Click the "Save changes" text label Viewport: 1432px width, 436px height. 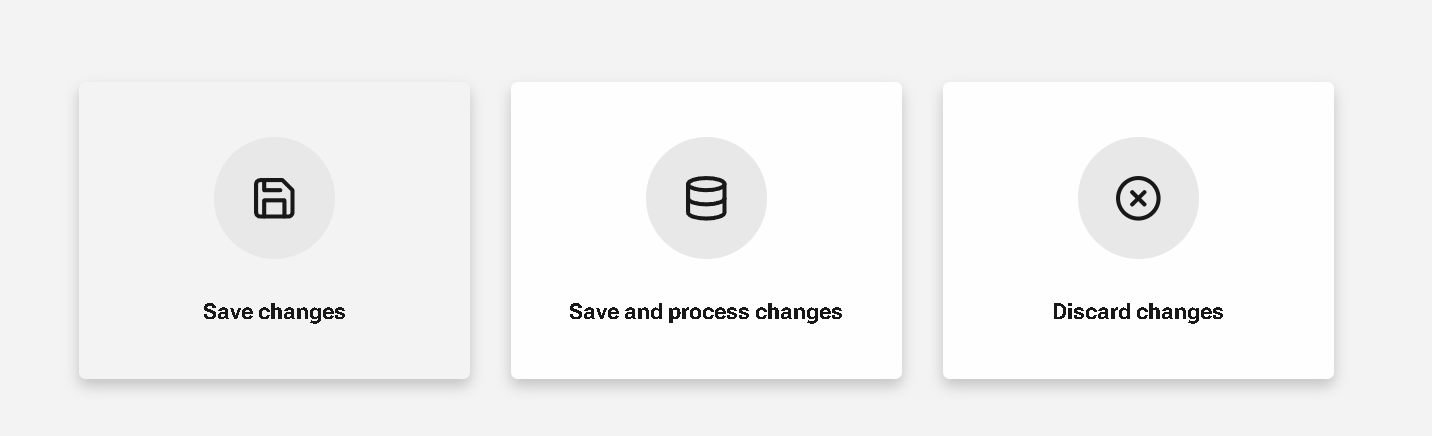274,312
